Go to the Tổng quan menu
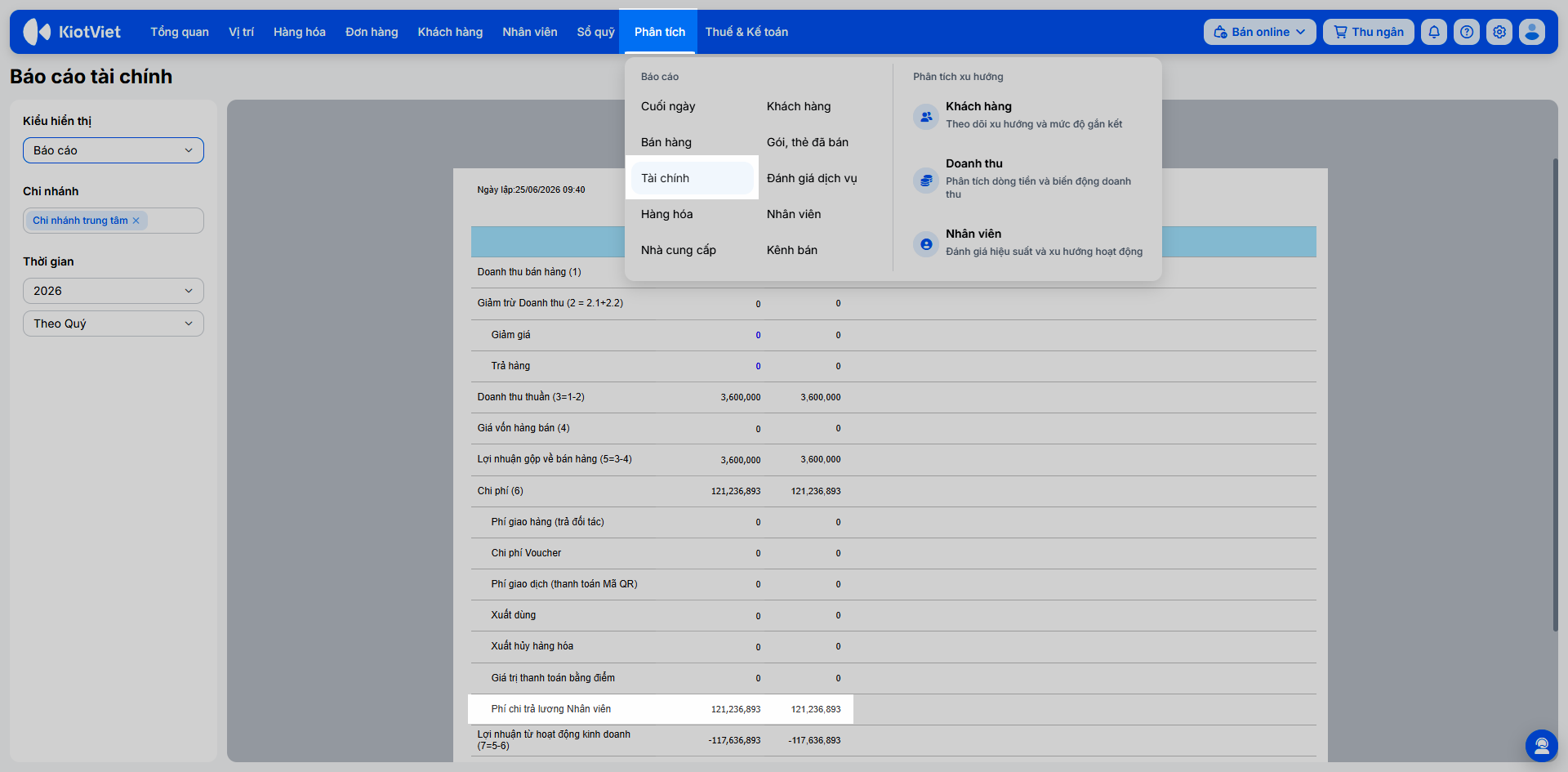 180,32
